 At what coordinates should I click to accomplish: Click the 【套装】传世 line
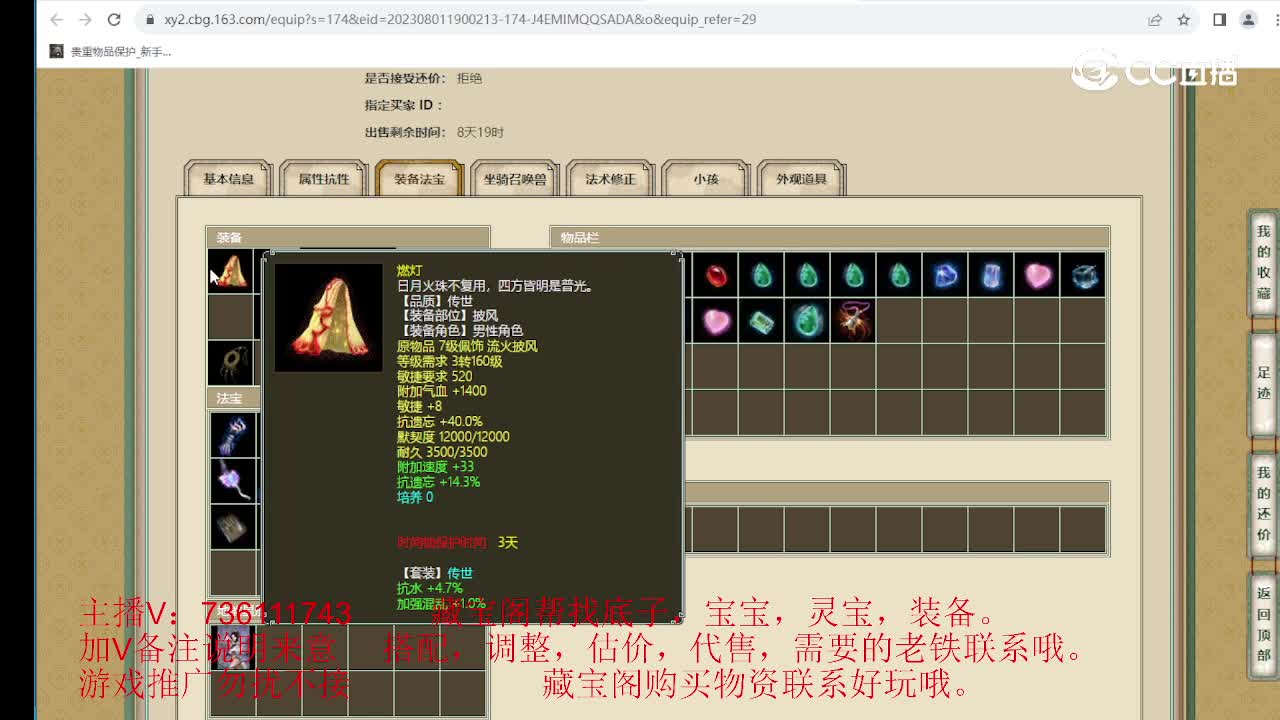click(435, 573)
